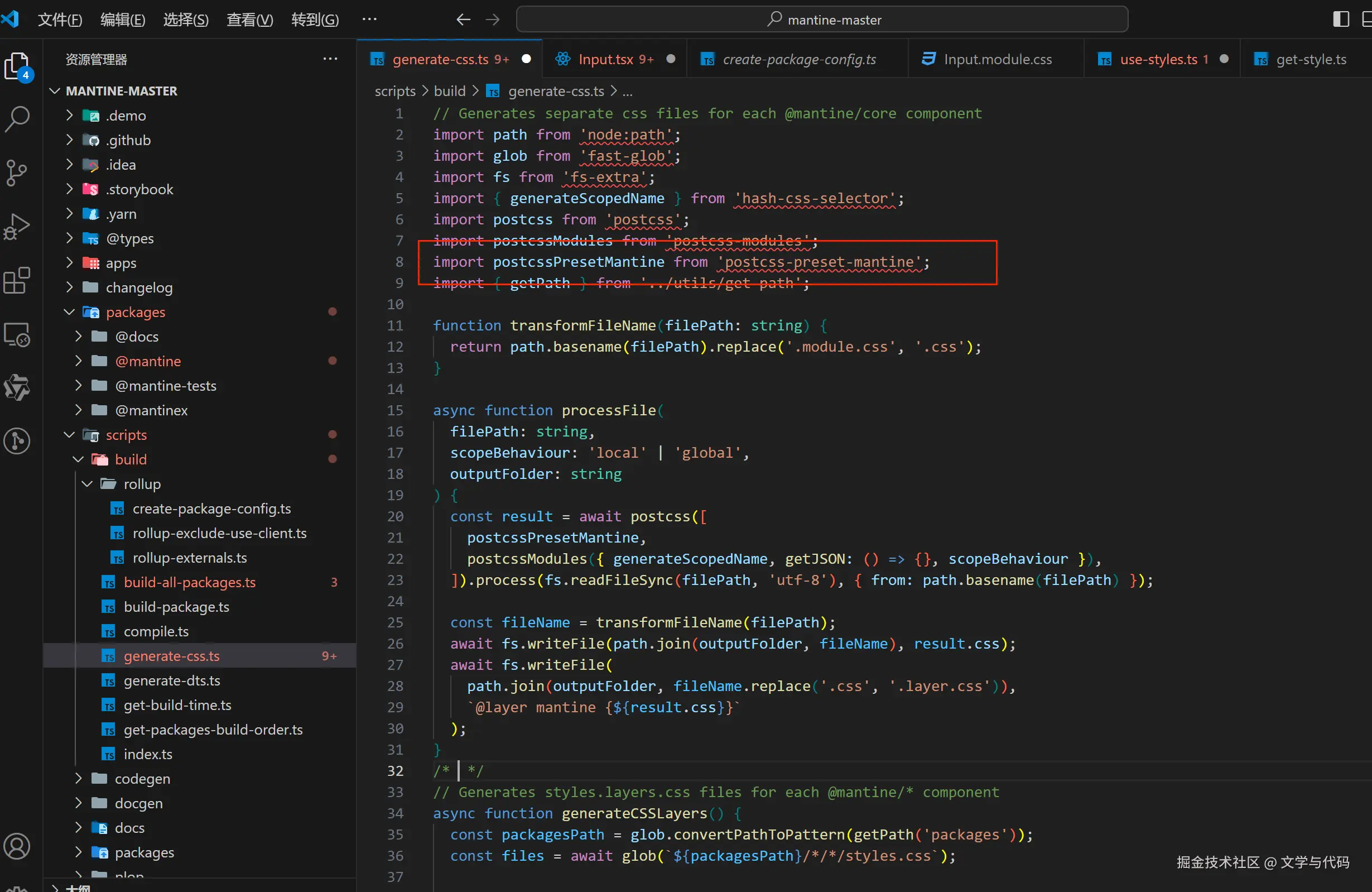
Task: Open the Extensions view icon
Action: click(17, 280)
